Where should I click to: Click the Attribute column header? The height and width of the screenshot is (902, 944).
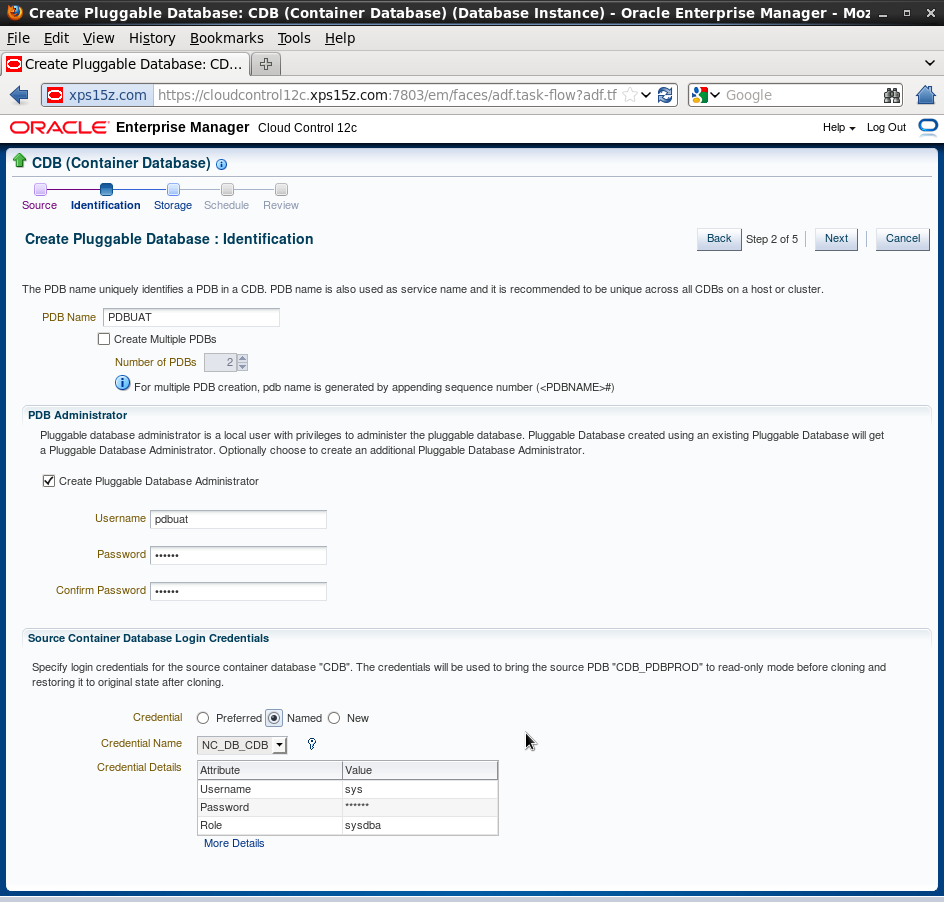270,770
